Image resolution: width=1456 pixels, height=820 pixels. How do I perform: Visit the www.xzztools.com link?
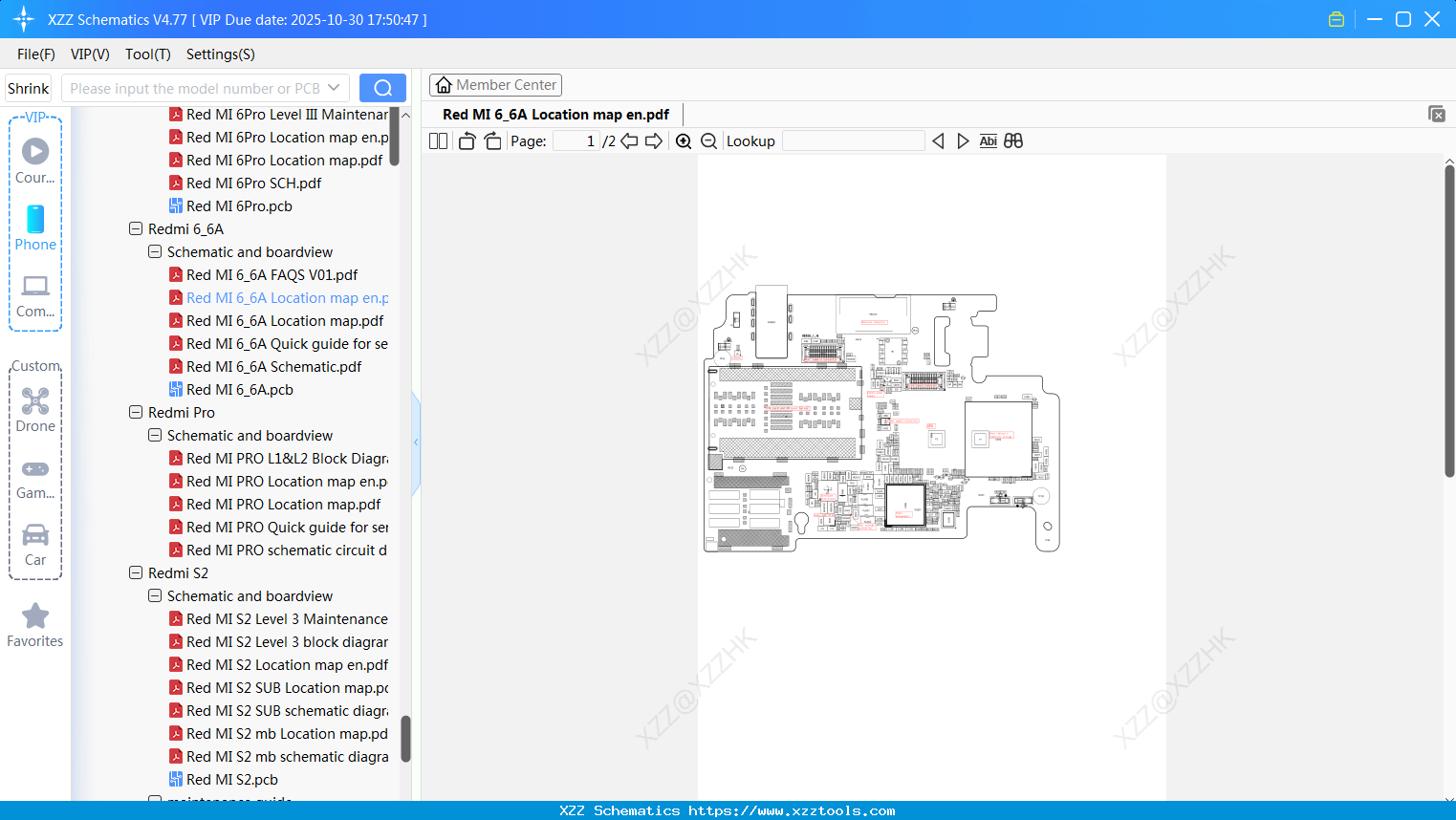[792, 810]
